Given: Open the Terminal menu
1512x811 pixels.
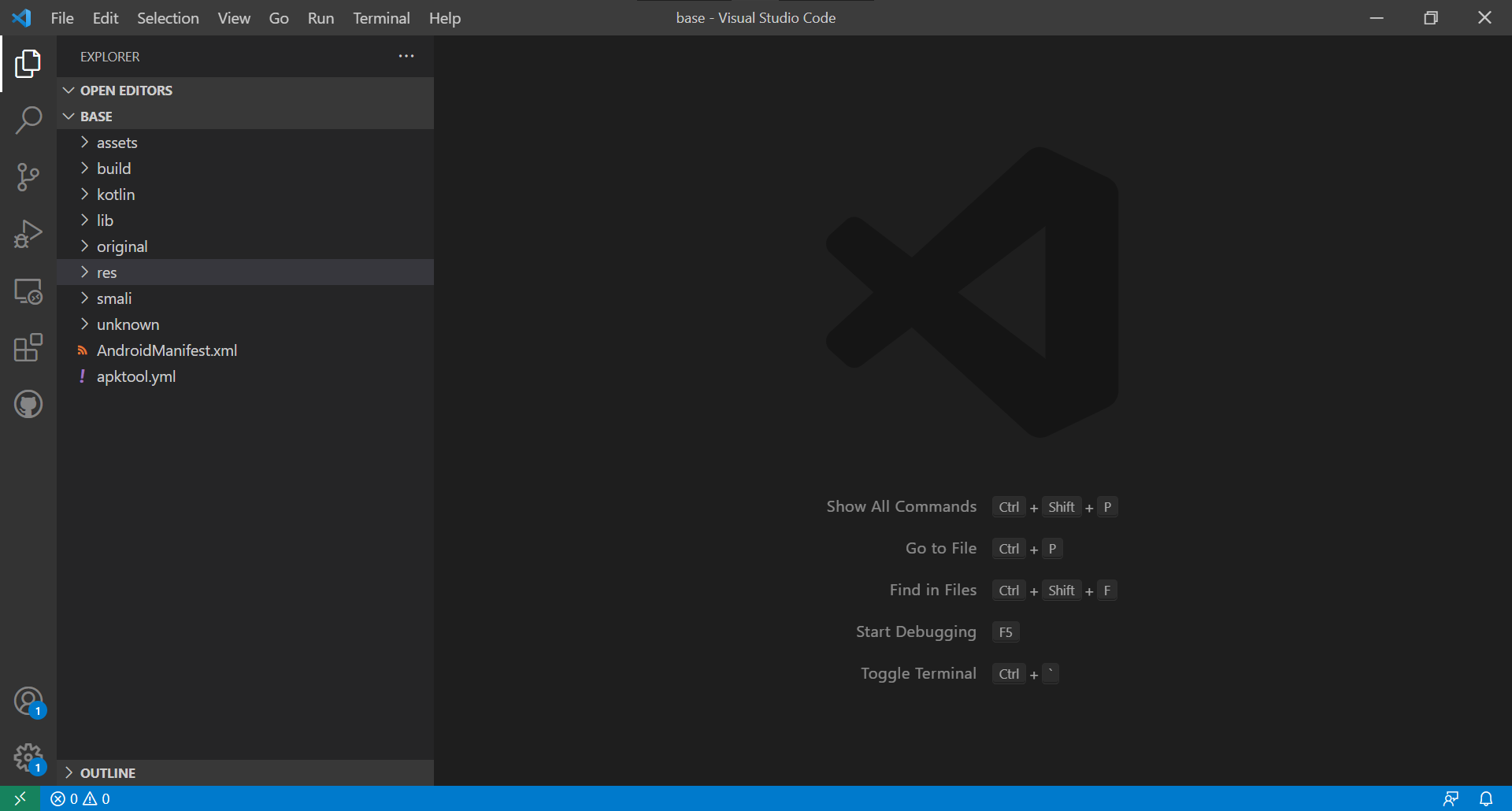Looking at the screenshot, I should [381, 17].
